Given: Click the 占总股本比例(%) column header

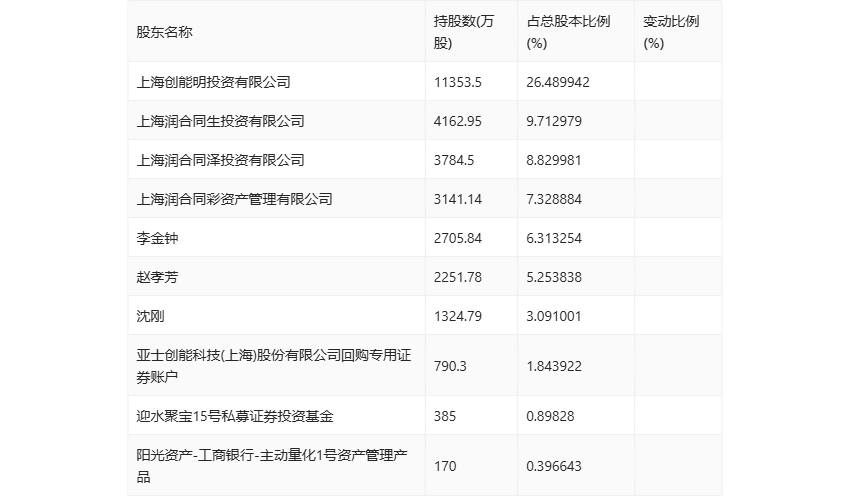Looking at the screenshot, I should pos(568,32).
